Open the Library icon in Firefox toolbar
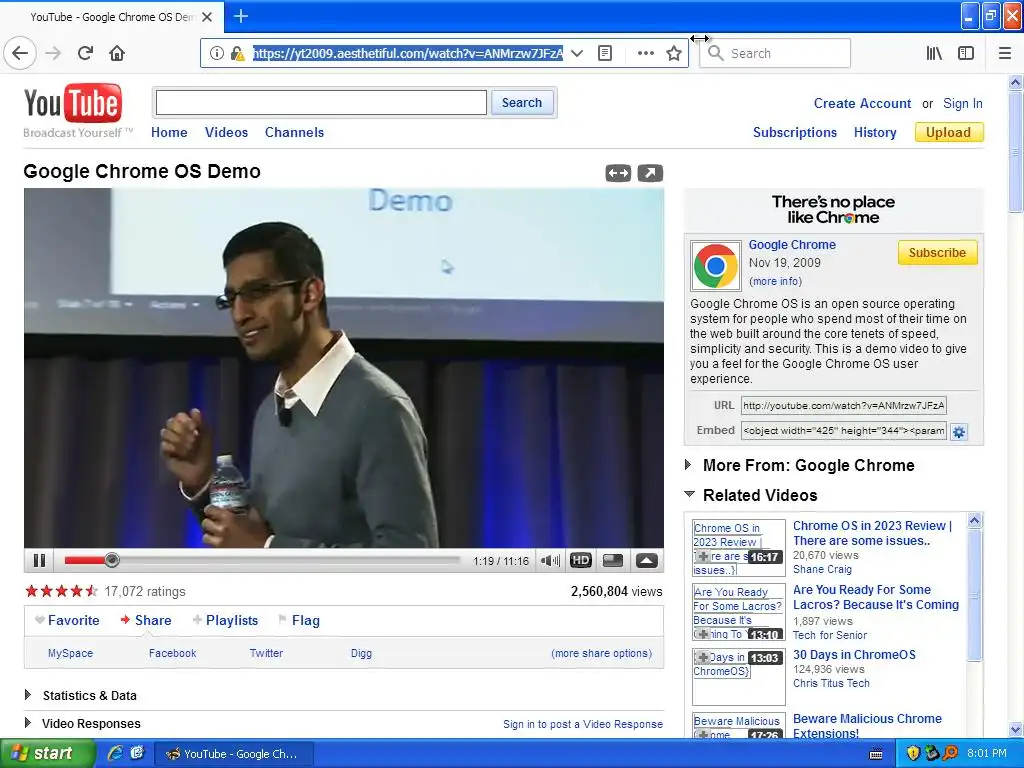Viewport: 1024px width, 768px height. (934, 54)
